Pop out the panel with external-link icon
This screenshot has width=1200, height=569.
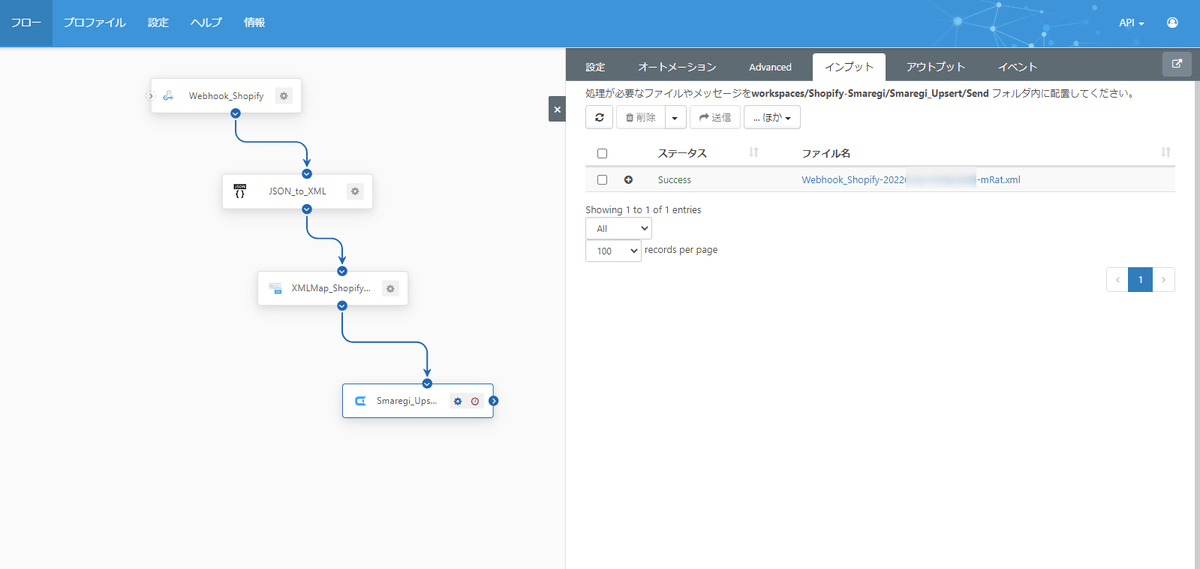pyautogui.click(x=1176, y=66)
